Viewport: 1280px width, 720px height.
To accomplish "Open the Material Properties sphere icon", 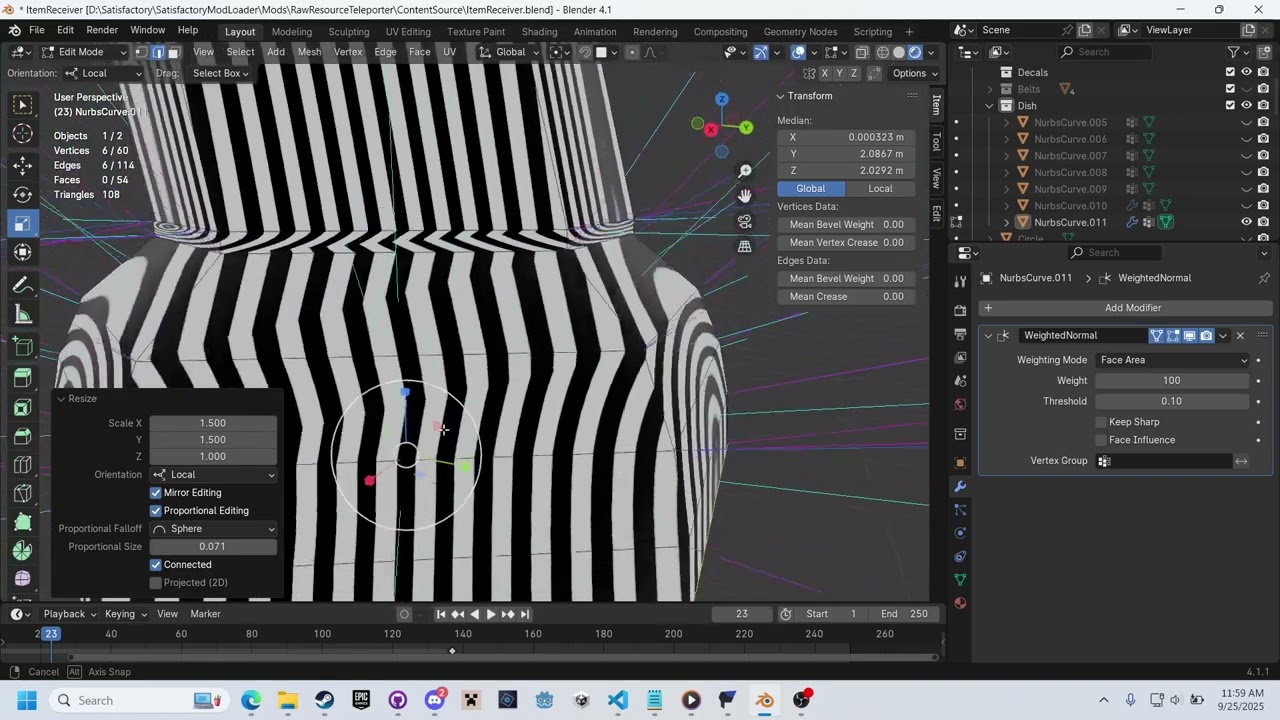I will point(960,603).
